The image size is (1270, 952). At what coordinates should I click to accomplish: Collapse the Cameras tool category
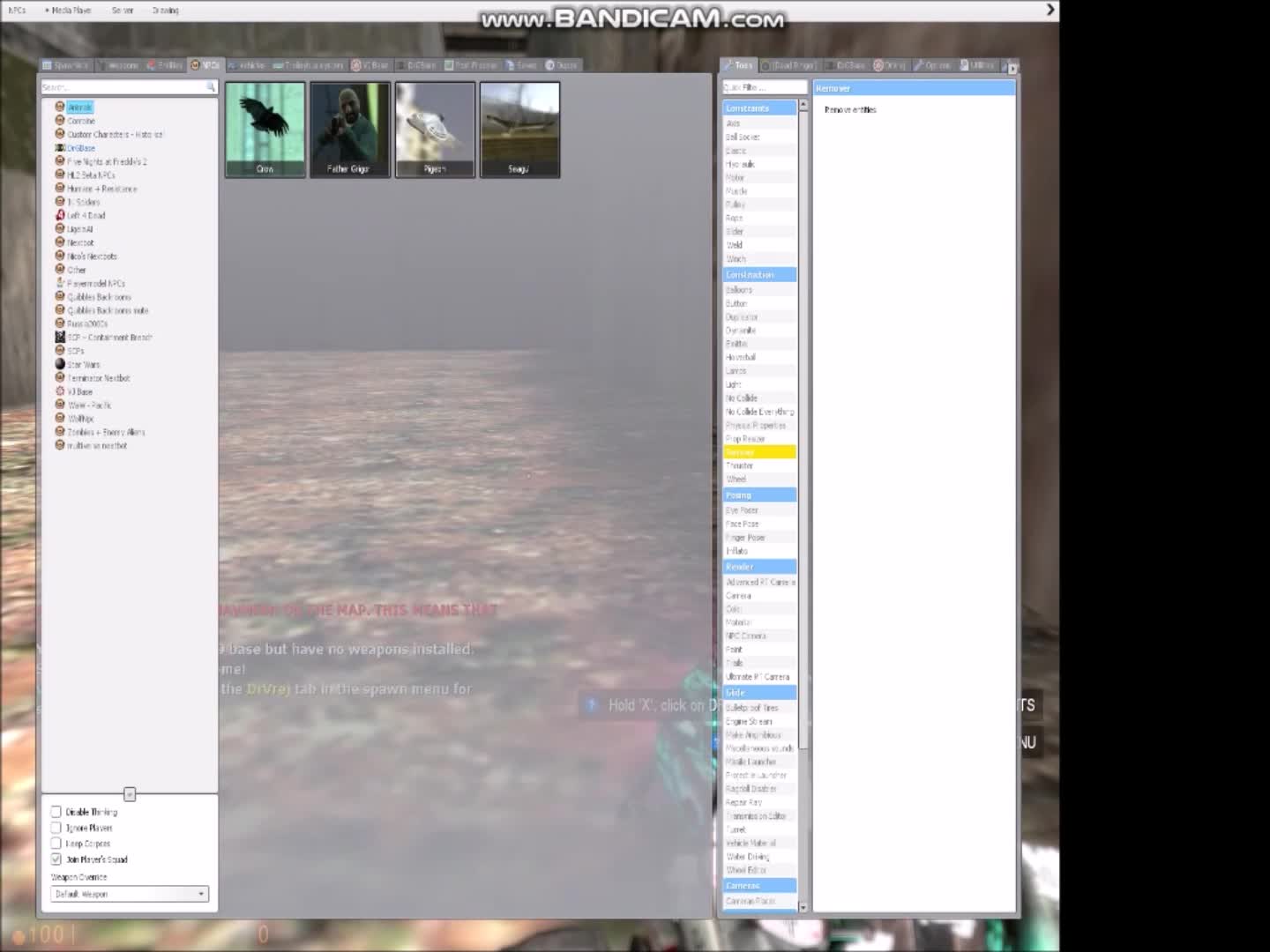click(759, 885)
